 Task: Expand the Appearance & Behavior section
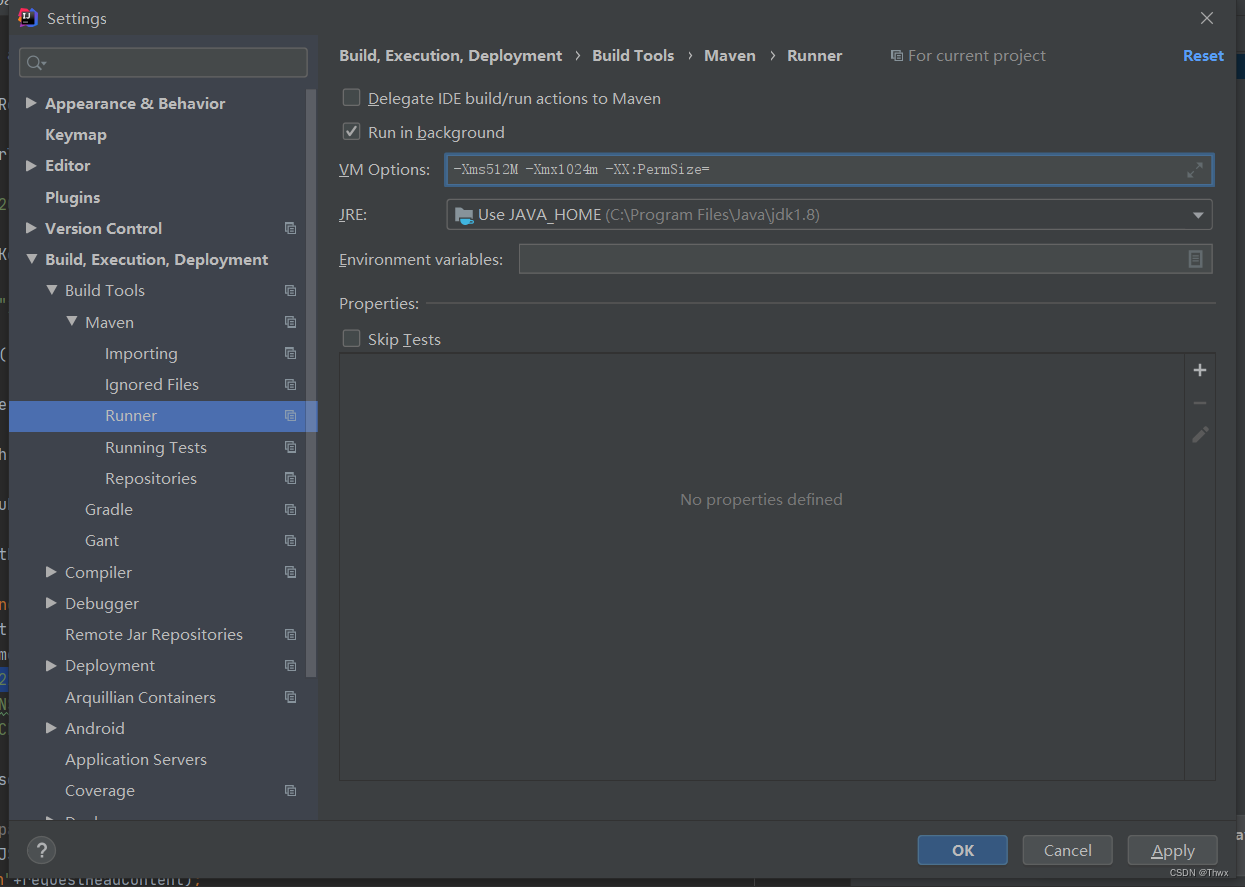pyautogui.click(x=31, y=102)
